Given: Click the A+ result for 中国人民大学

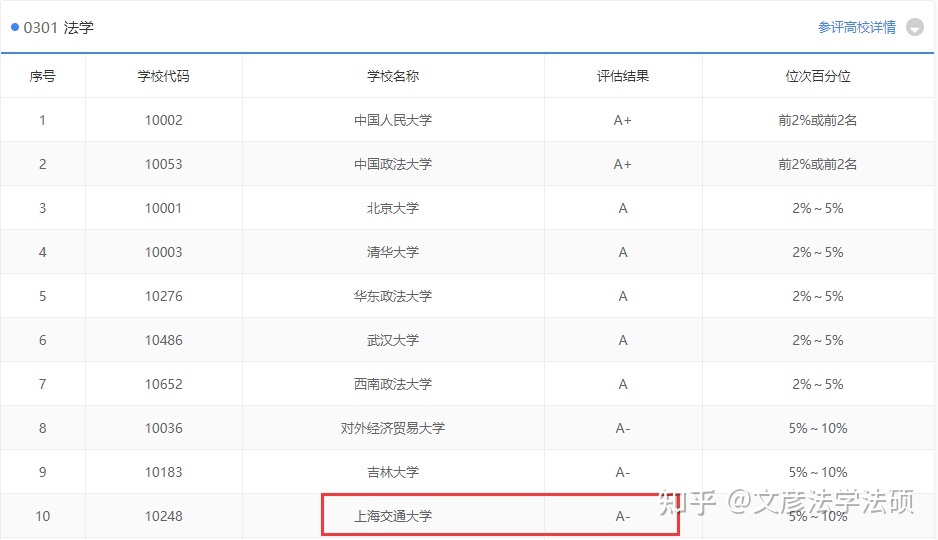Looking at the screenshot, I should [623, 120].
